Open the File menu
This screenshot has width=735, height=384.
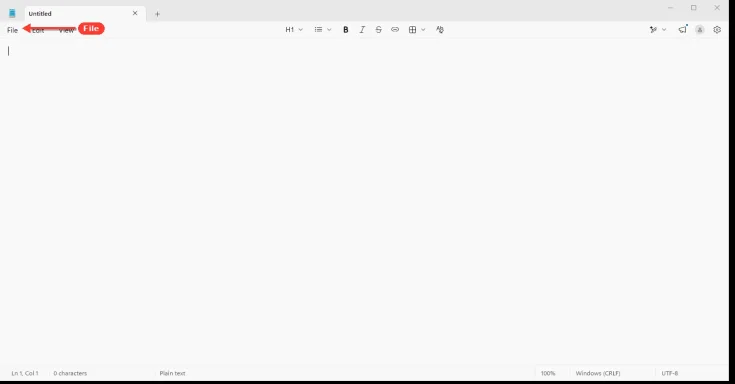pyautogui.click(x=12, y=30)
